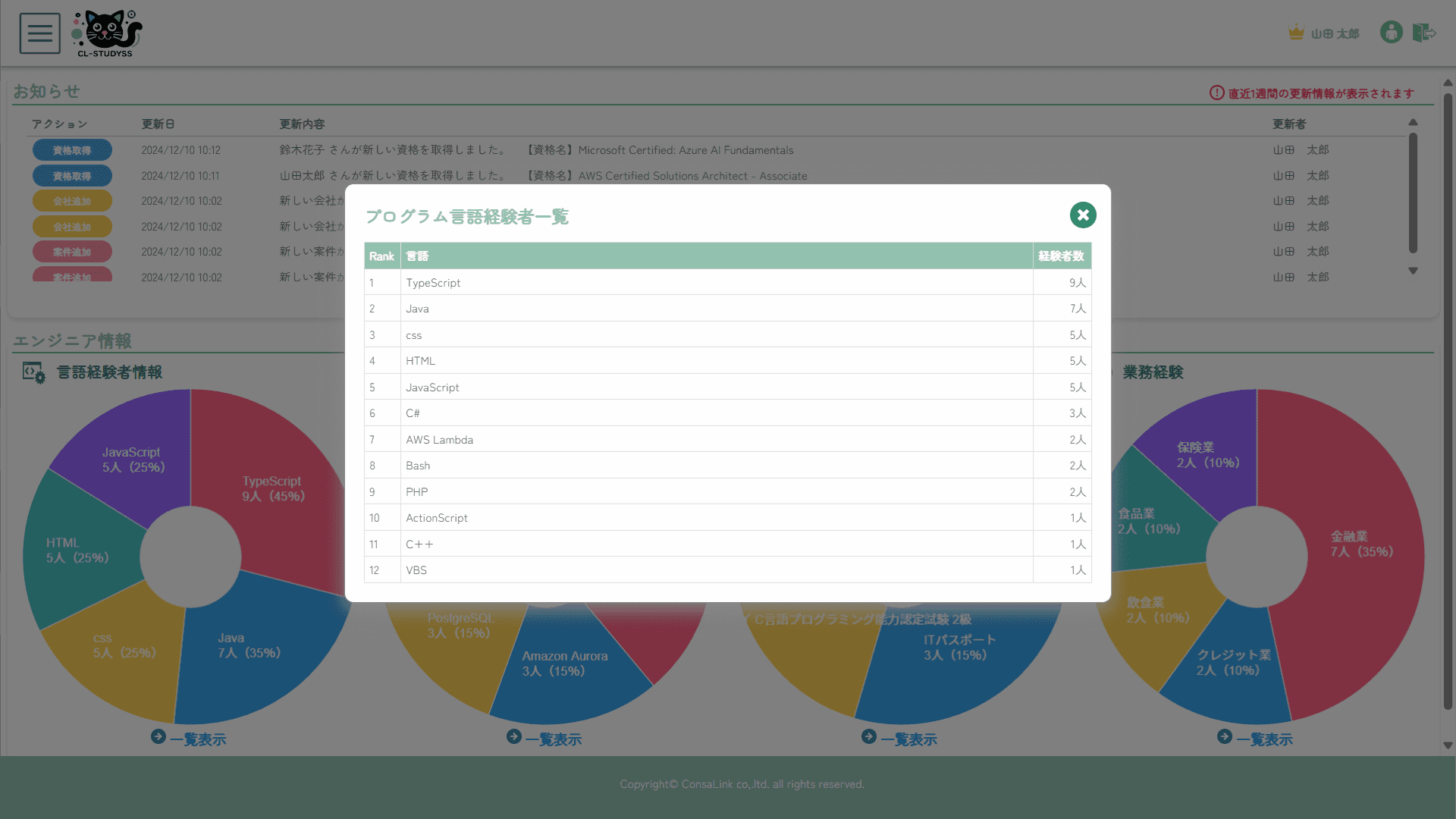Click the first 会社追加 badge
The image size is (1456, 819).
click(x=72, y=201)
